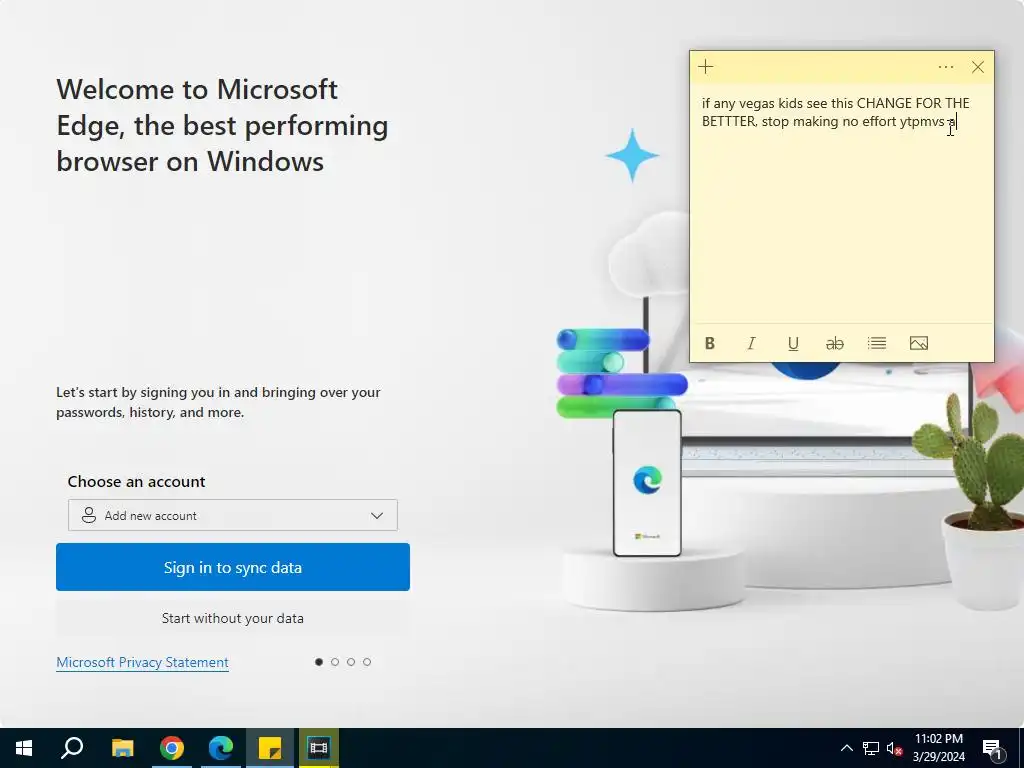Go to the second page indicator dot
This screenshot has height=768, width=1024.
click(x=335, y=662)
